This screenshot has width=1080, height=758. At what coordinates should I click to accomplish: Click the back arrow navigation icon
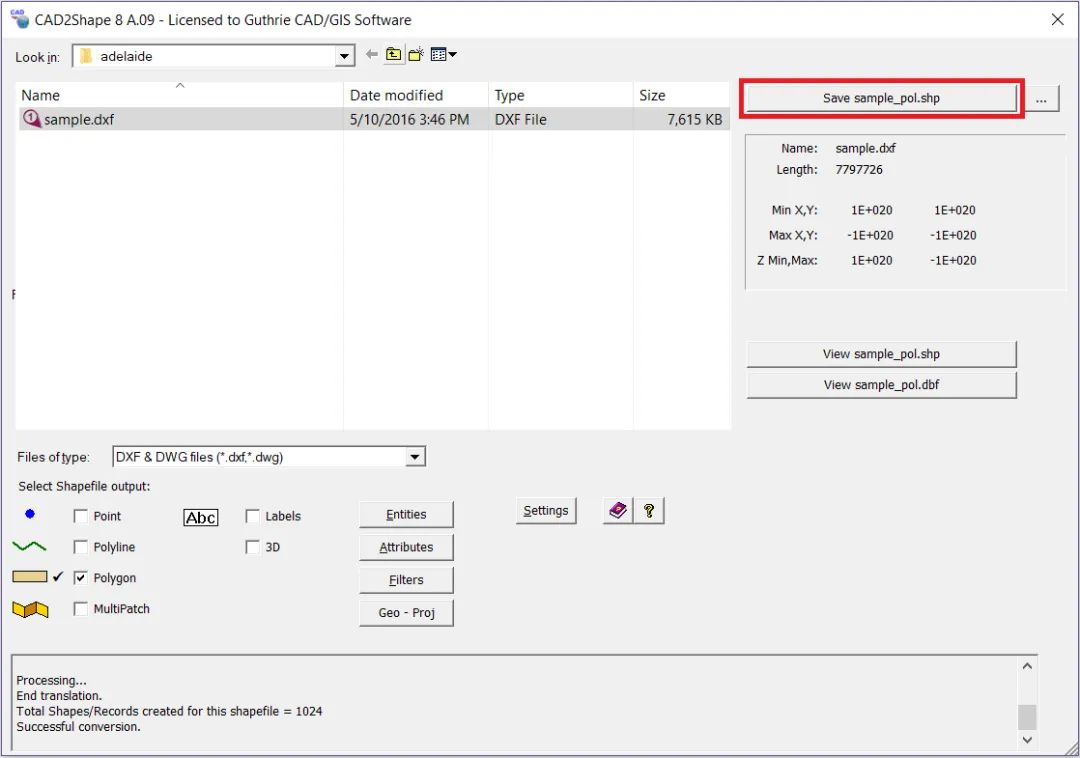372,54
